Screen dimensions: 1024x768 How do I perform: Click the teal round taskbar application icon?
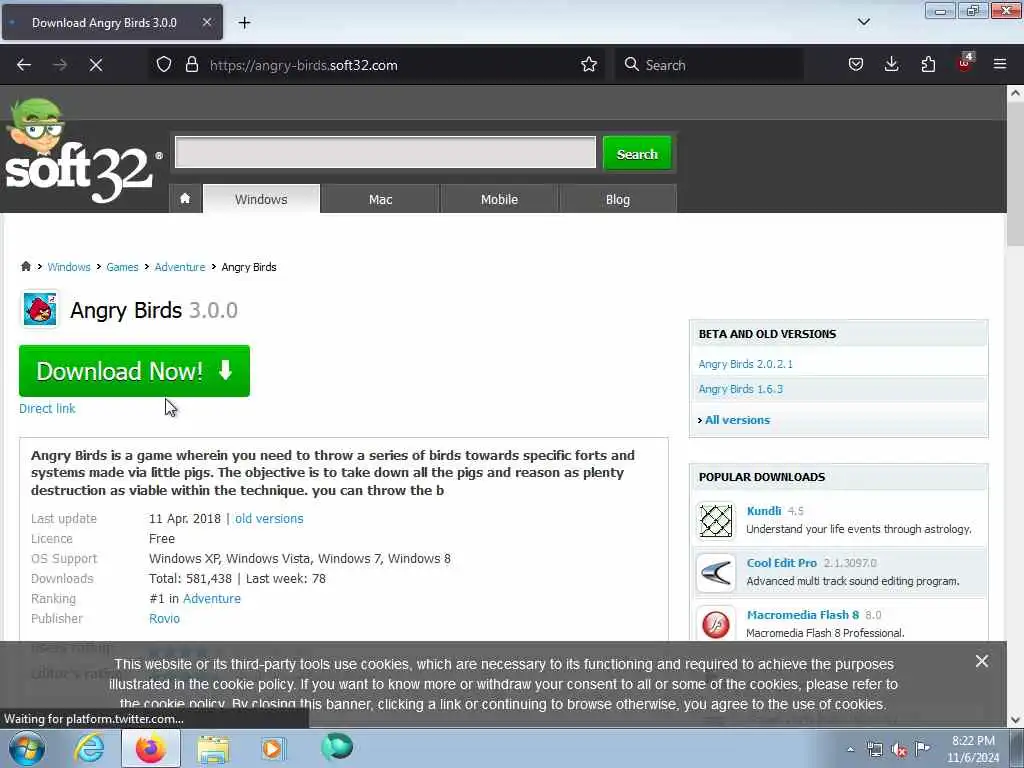click(x=337, y=747)
